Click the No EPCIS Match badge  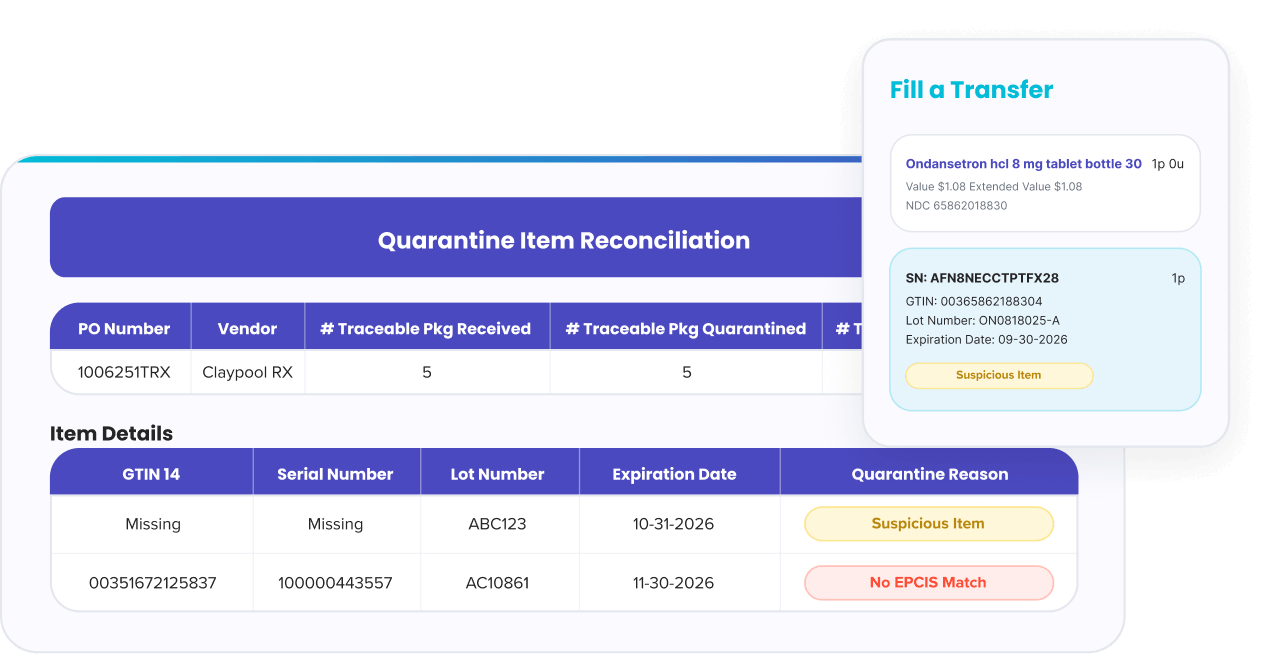929,583
